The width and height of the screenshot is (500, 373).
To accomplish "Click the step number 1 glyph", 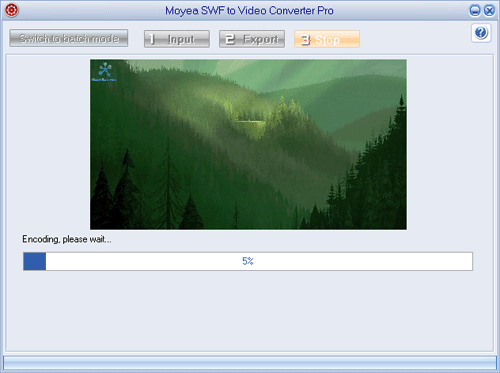I will point(152,39).
